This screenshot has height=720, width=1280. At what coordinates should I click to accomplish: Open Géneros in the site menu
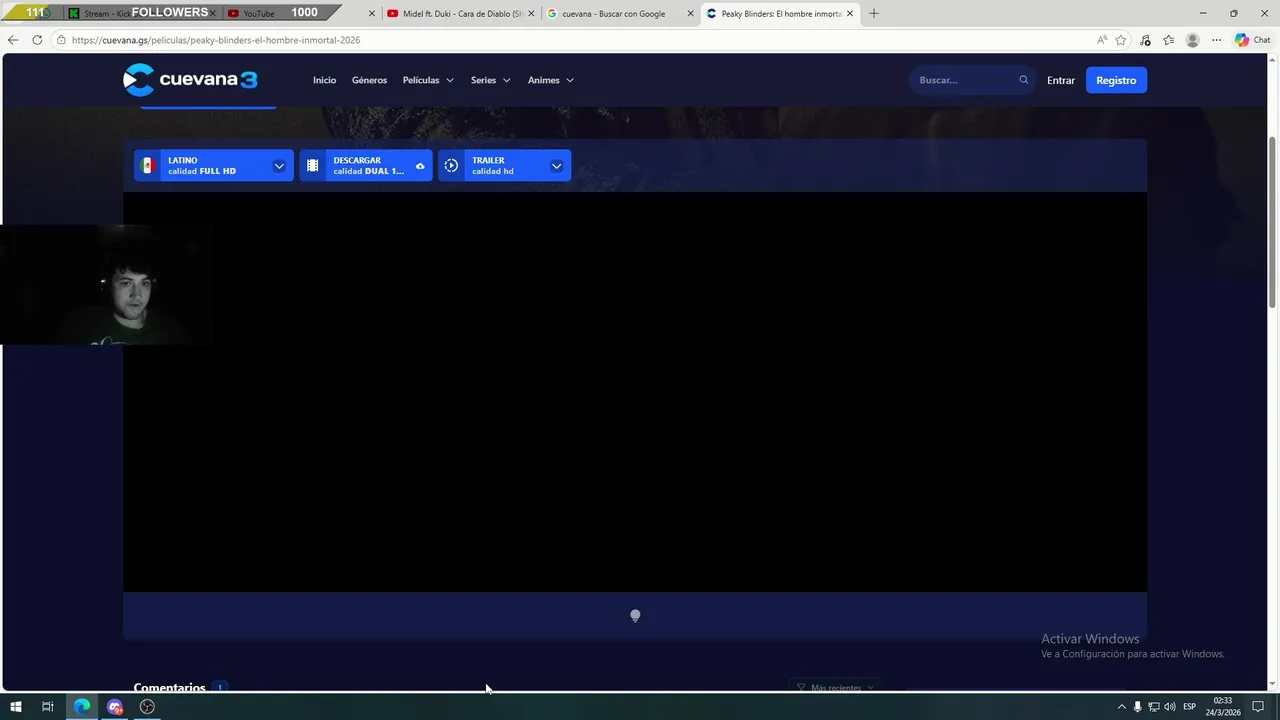coord(369,80)
